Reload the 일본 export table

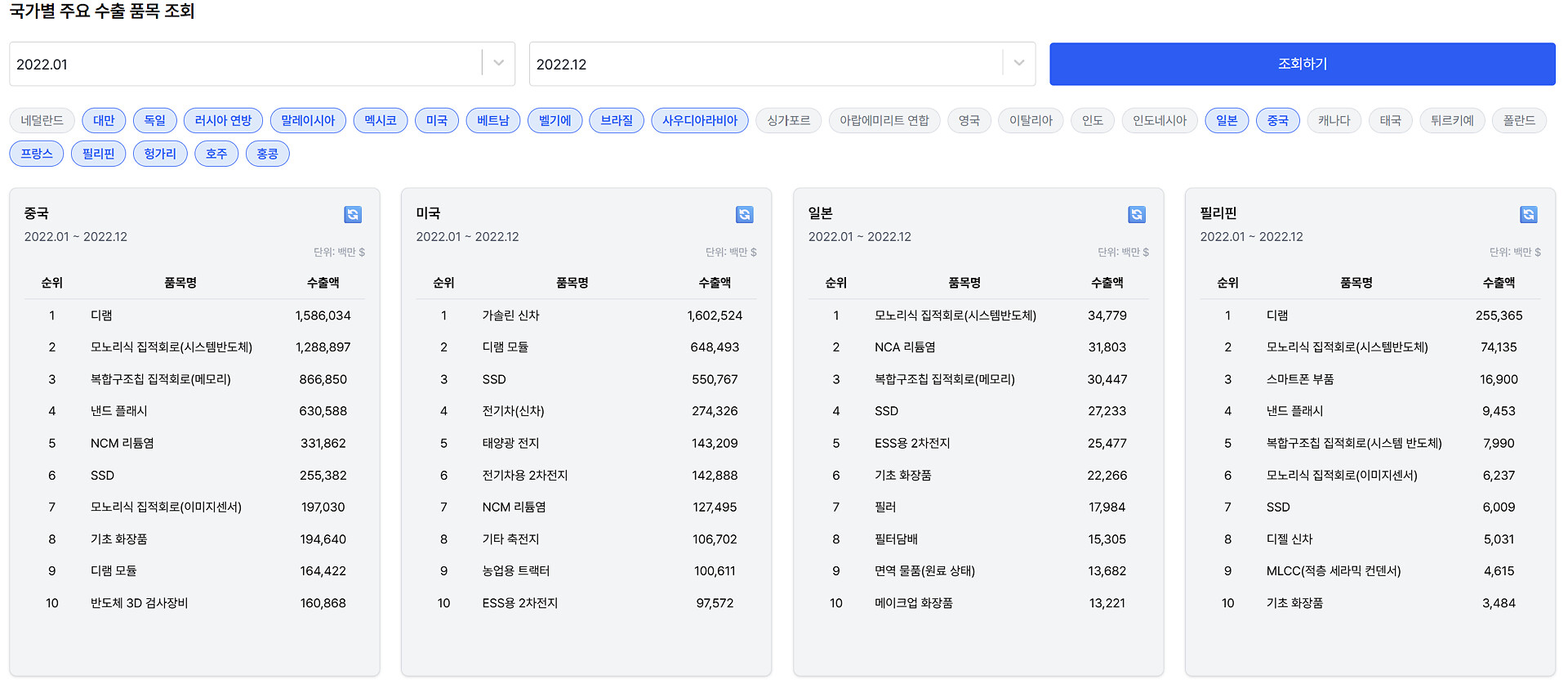pyautogui.click(x=1136, y=214)
